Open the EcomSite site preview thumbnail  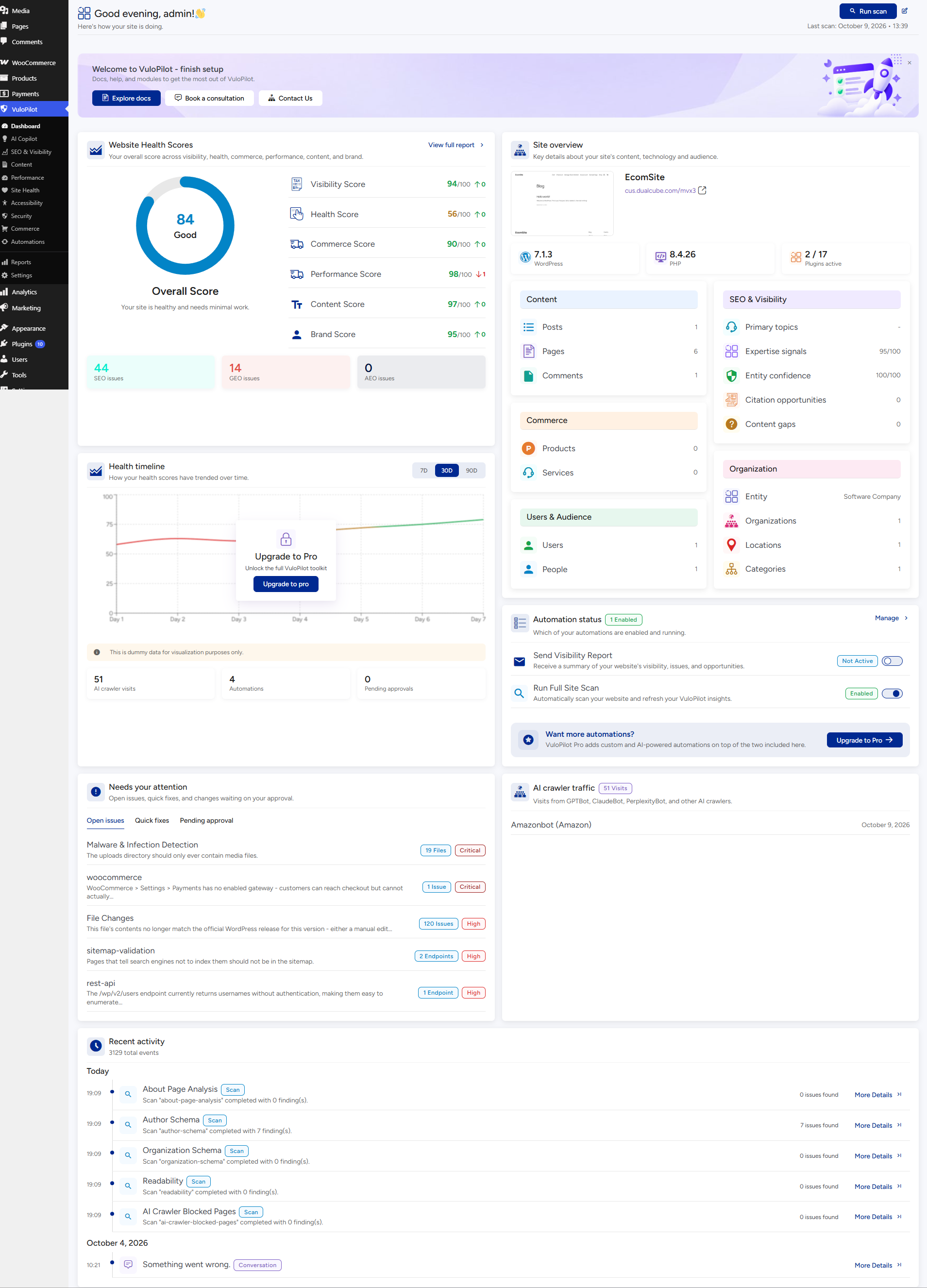point(562,203)
